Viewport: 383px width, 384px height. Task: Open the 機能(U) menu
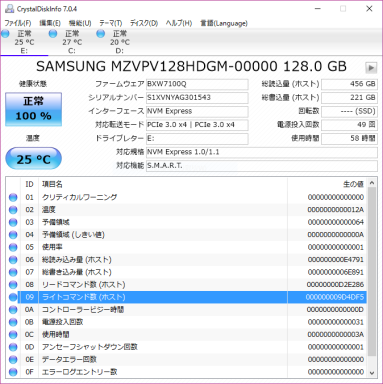click(x=80, y=23)
